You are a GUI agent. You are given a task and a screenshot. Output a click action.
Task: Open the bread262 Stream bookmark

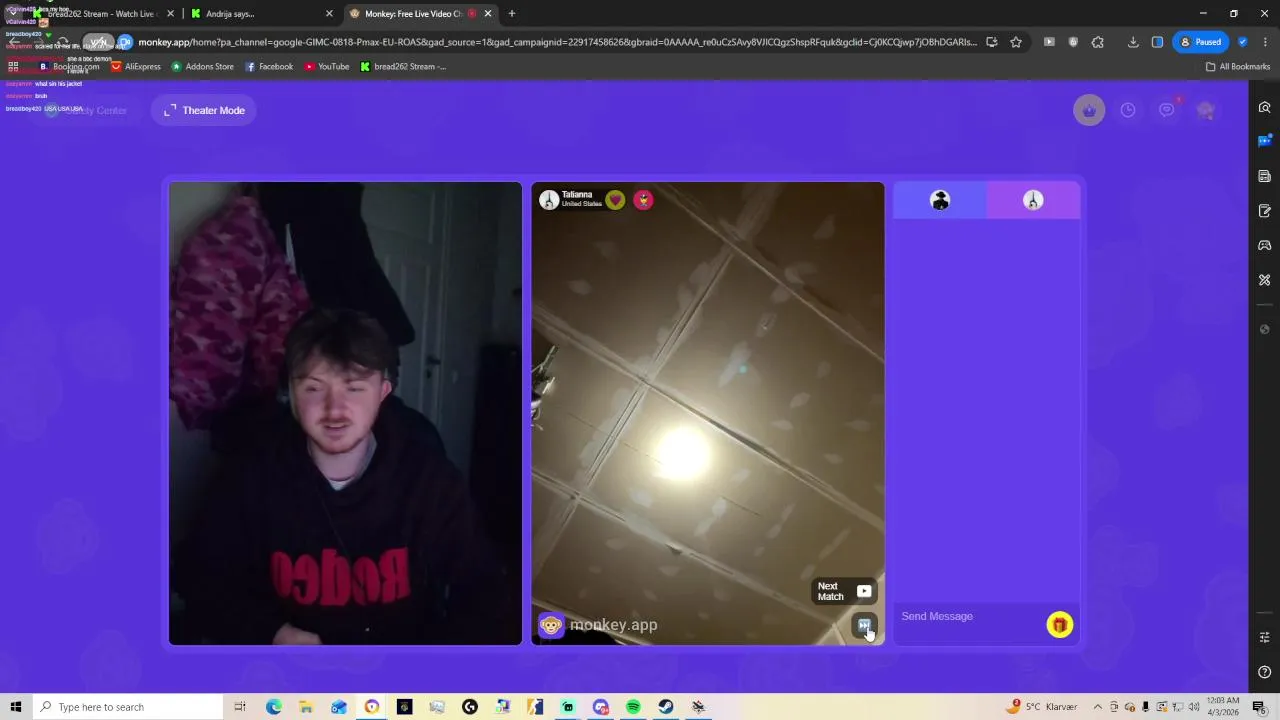[x=403, y=67]
